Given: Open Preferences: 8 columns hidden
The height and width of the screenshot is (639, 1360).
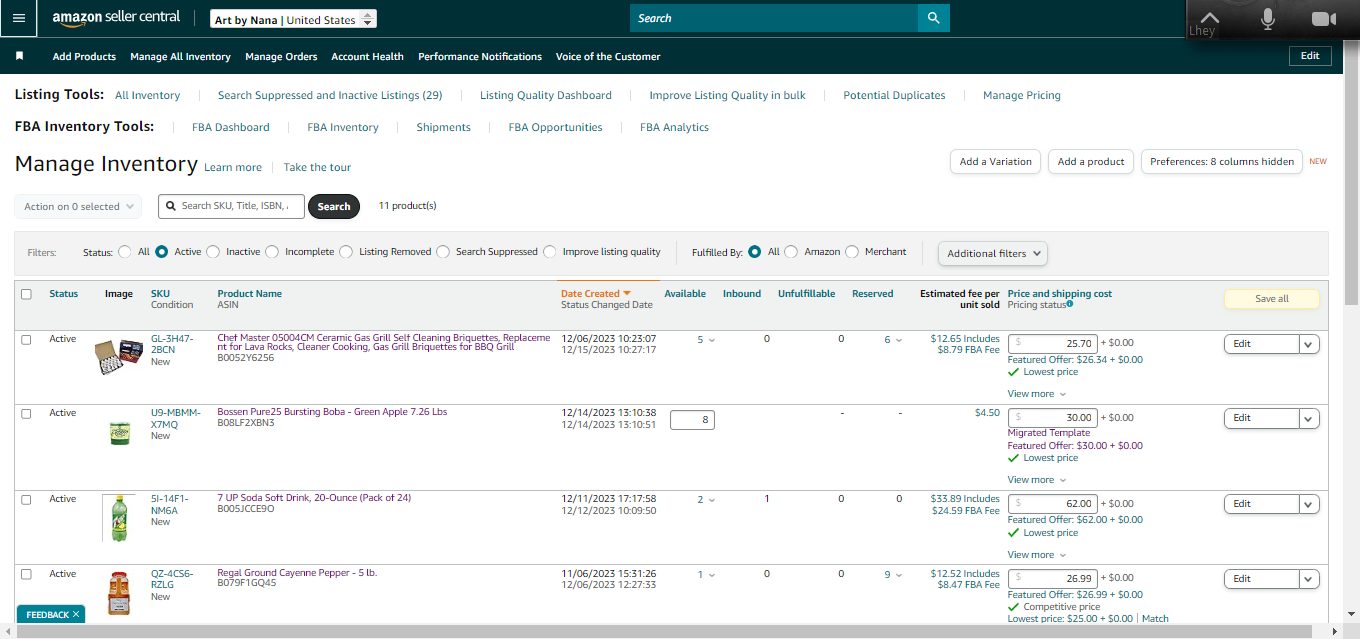Looking at the screenshot, I should tap(1222, 162).
